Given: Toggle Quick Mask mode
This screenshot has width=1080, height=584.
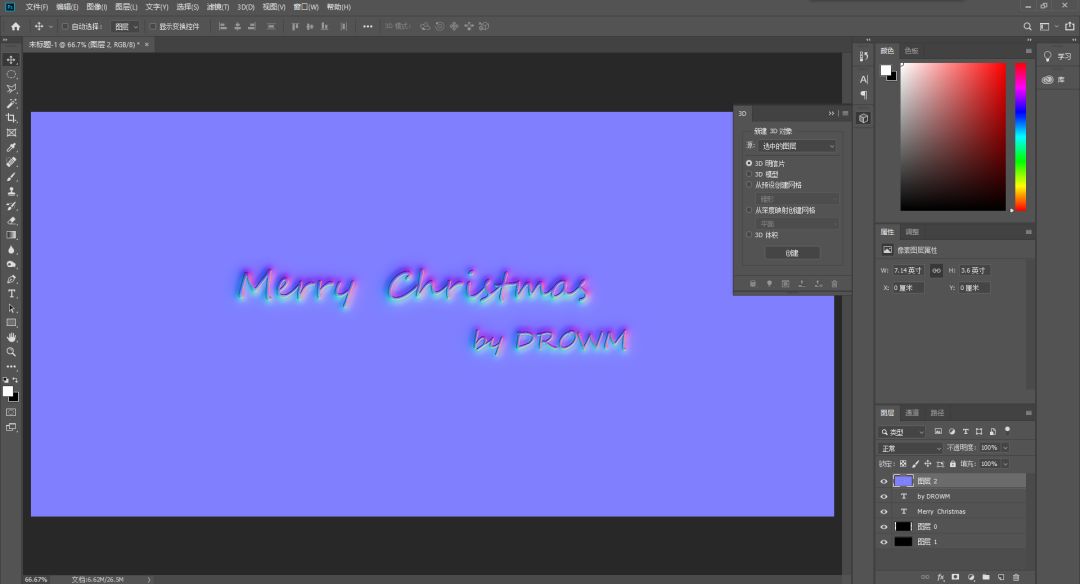Looking at the screenshot, I should pyautogui.click(x=11, y=412).
